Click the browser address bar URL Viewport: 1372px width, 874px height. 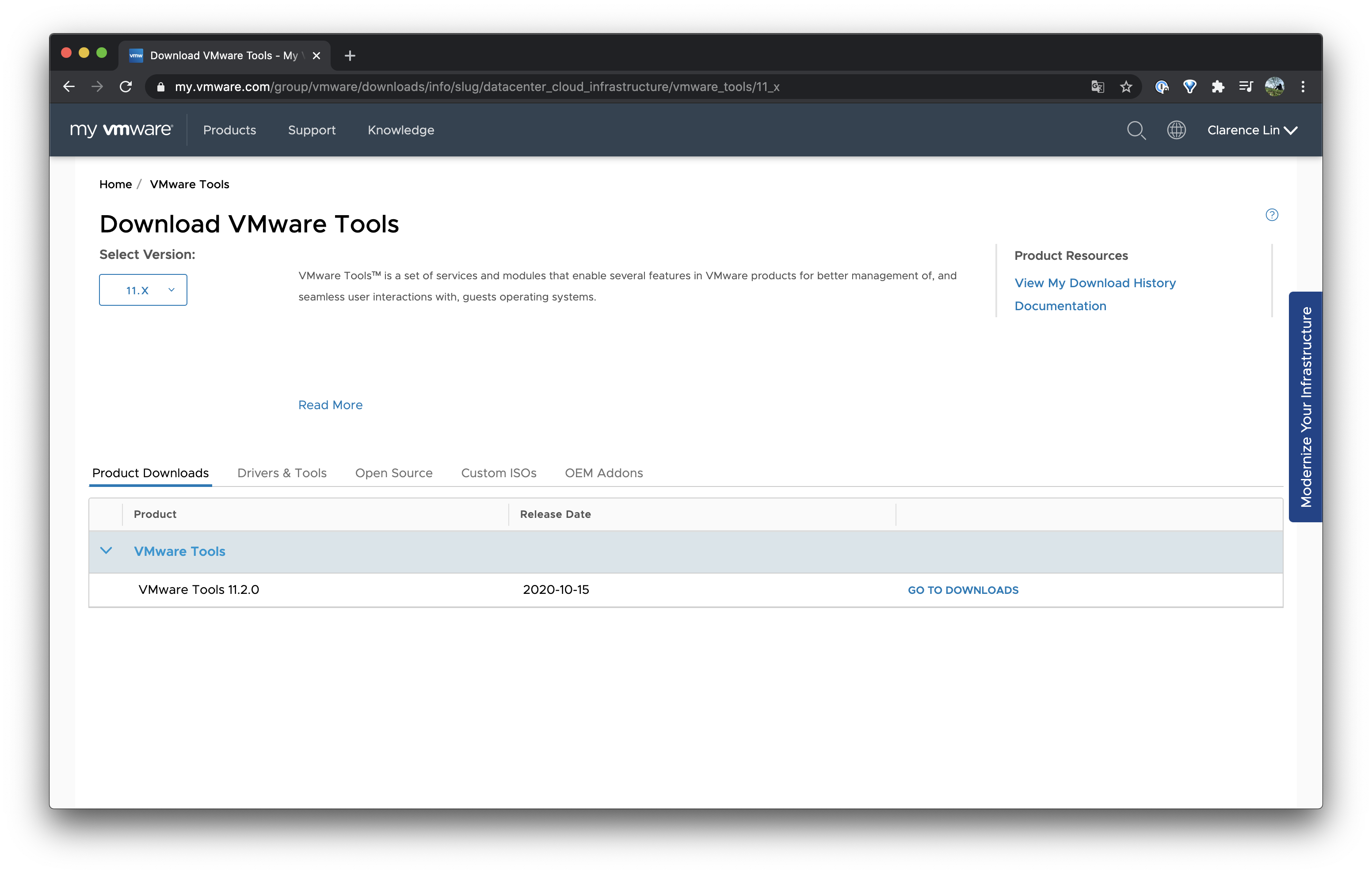pos(477,87)
